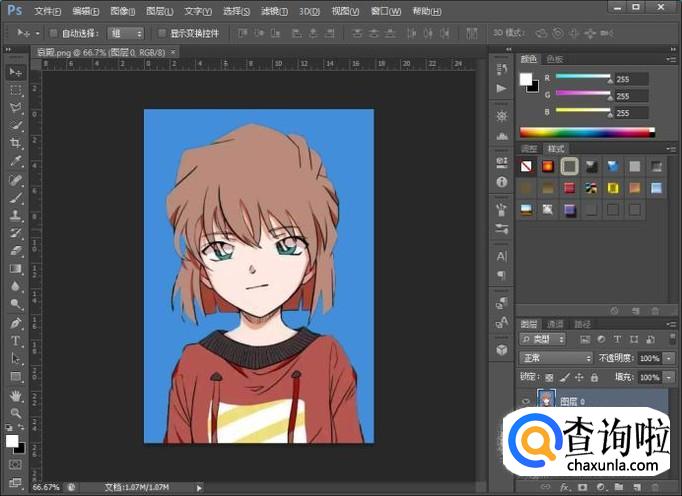The height and width of the screenshot is (496, 682).
Task: Hide 图层 0 using eye icon
Action: pyautogui.click(x=526, y=399)
